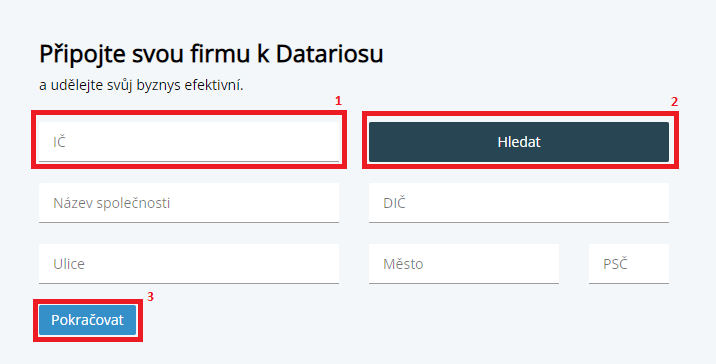This screenshot has height=364, width=716.
Task: Click the dark Hledat search button
Action: click(519, 142)
